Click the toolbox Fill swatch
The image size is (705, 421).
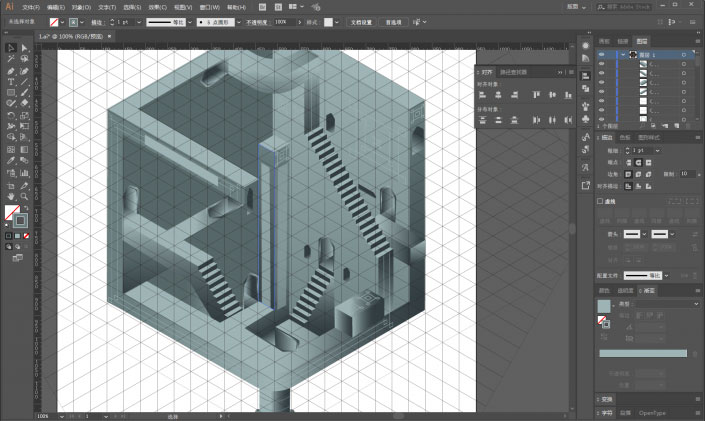[x=12, y=212]
